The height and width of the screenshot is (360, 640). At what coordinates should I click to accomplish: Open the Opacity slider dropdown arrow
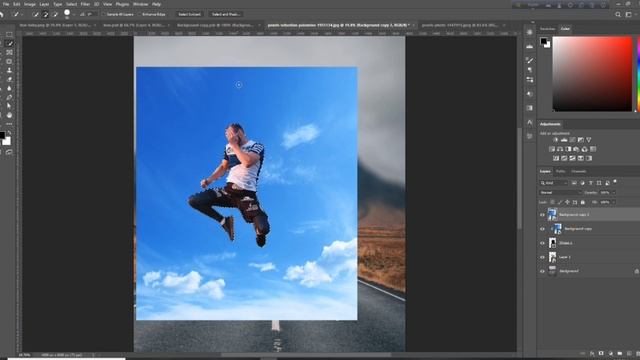pos(613,193)
